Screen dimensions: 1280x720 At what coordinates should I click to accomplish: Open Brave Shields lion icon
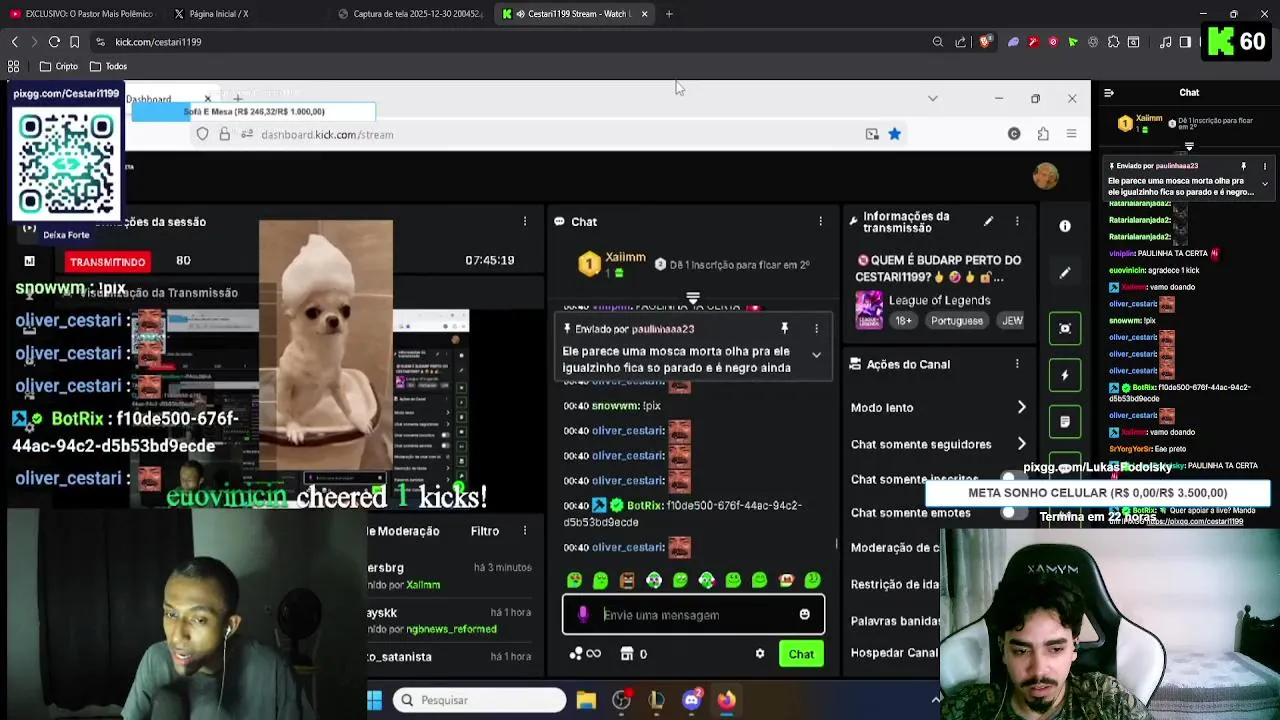coord(985,42)
